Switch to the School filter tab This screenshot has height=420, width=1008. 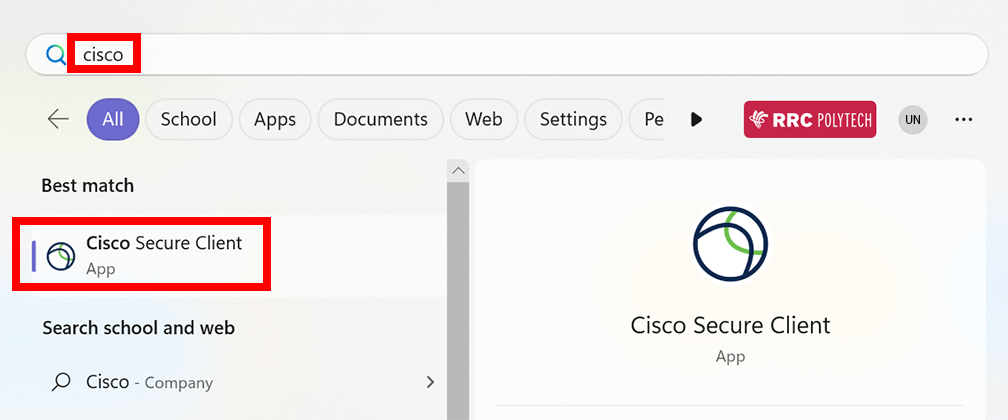(188, 119)
